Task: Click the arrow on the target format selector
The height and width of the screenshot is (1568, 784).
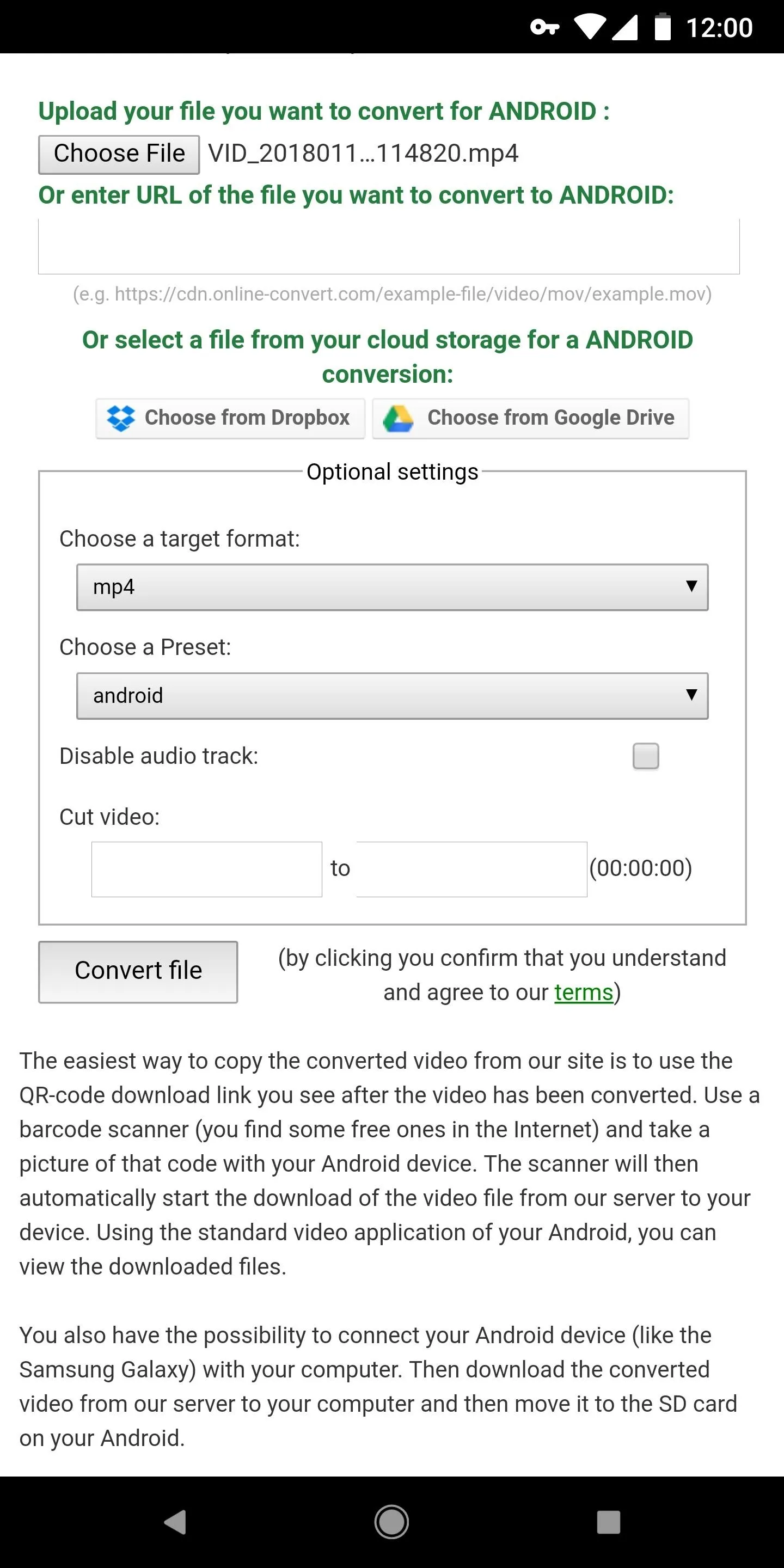Action: coord(691,586)
